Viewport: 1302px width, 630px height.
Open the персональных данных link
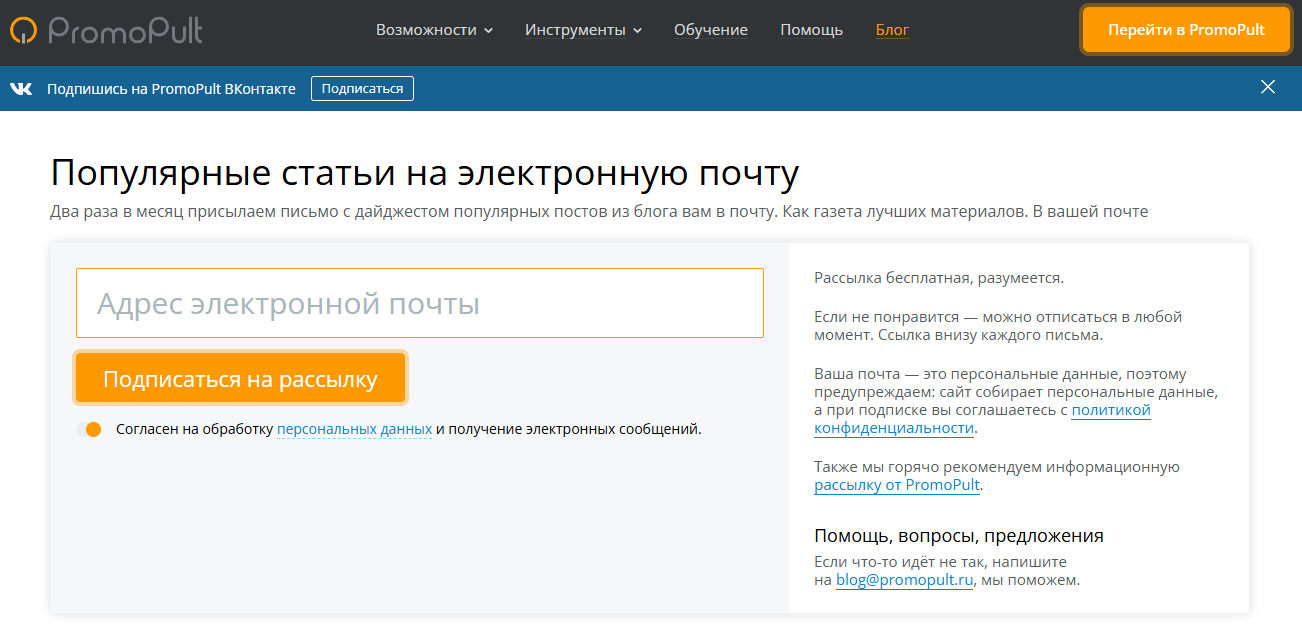[x=354, y=429]
